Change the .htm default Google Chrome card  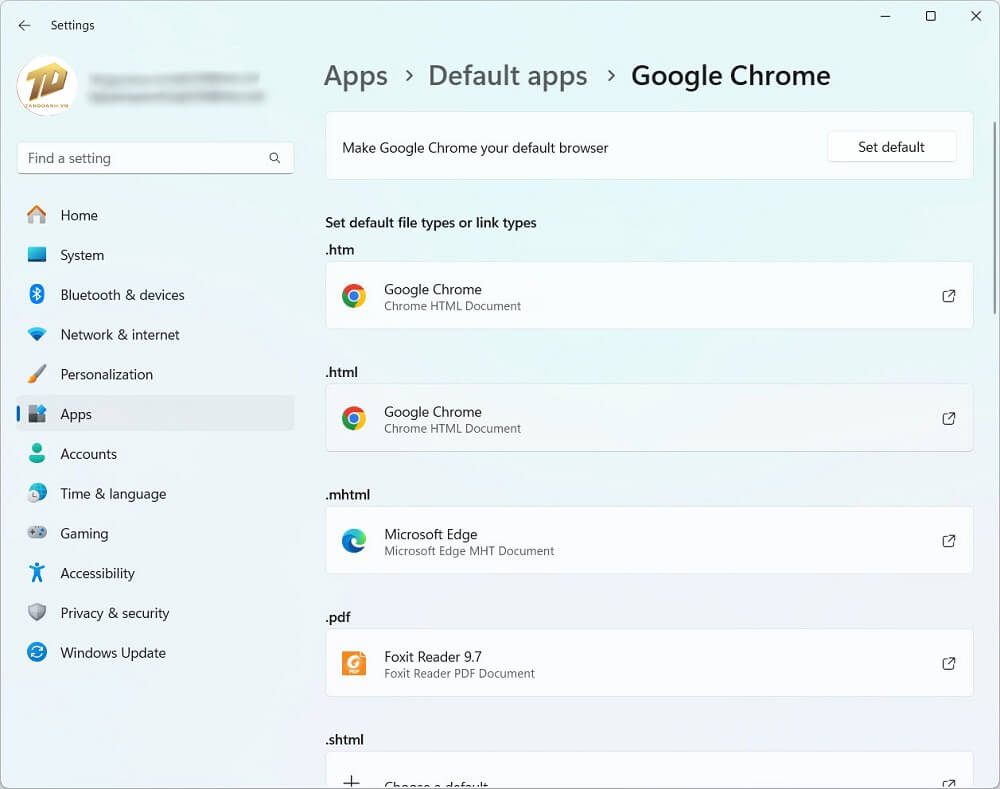[649, 296]
